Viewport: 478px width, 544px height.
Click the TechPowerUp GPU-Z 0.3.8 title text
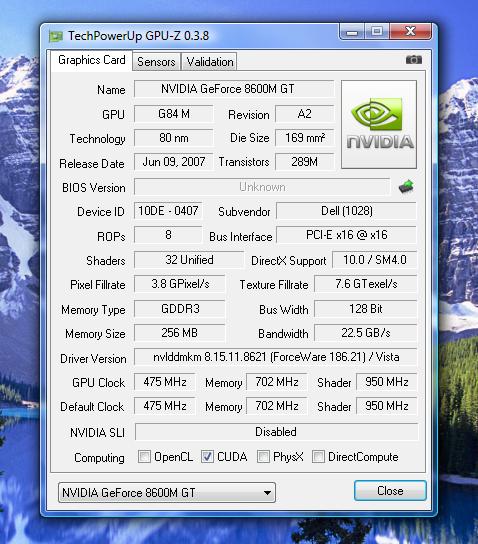(x=138, y=36)
